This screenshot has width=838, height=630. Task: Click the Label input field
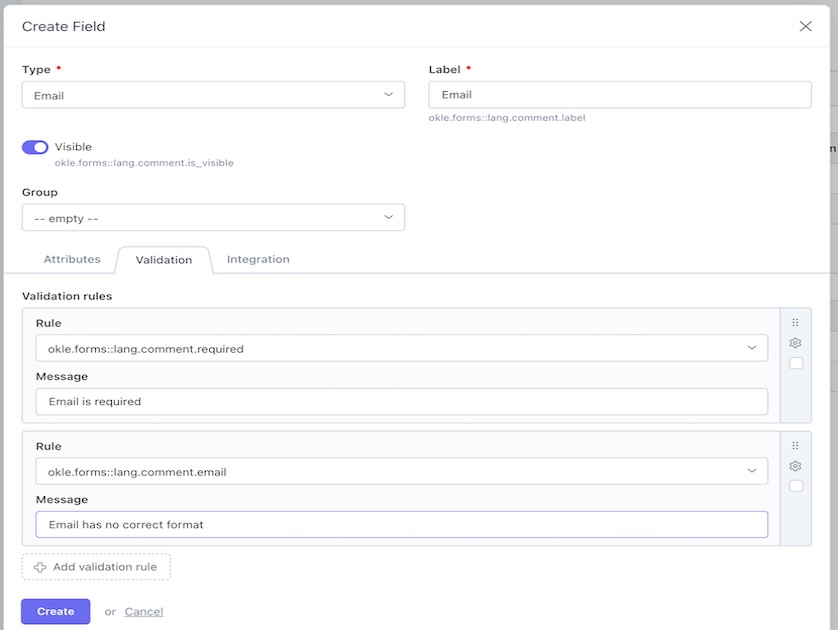point(619,95)
